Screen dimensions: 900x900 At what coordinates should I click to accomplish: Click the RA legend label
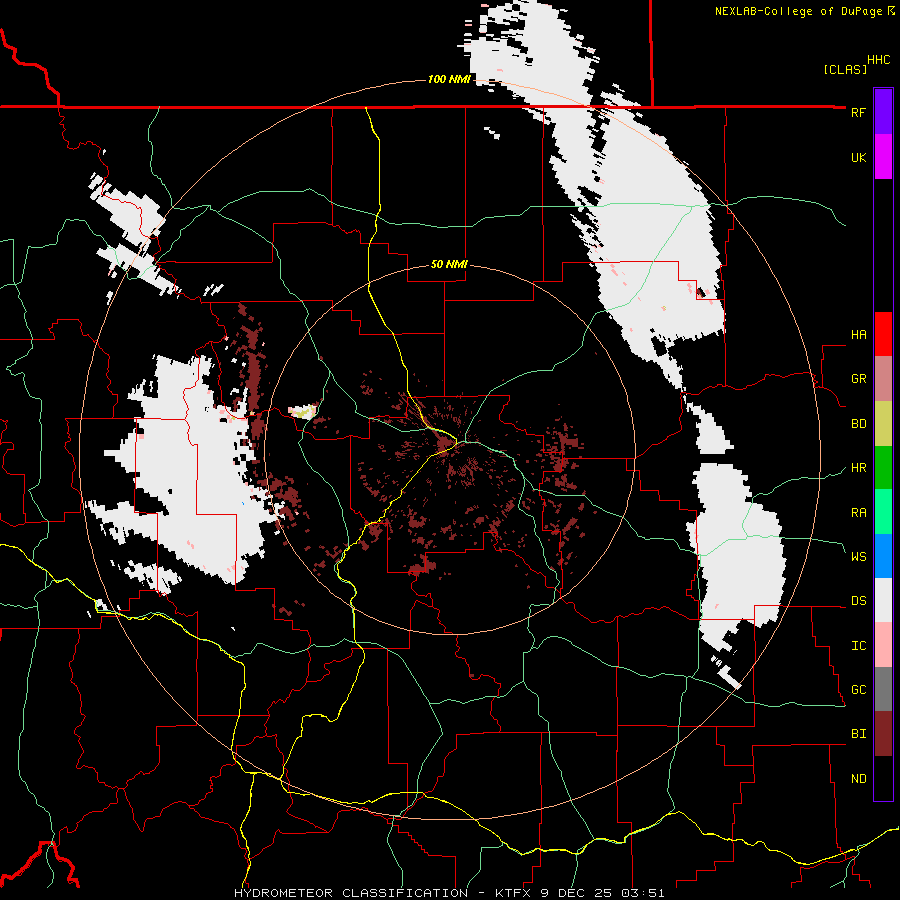click(x=858, y=513)
